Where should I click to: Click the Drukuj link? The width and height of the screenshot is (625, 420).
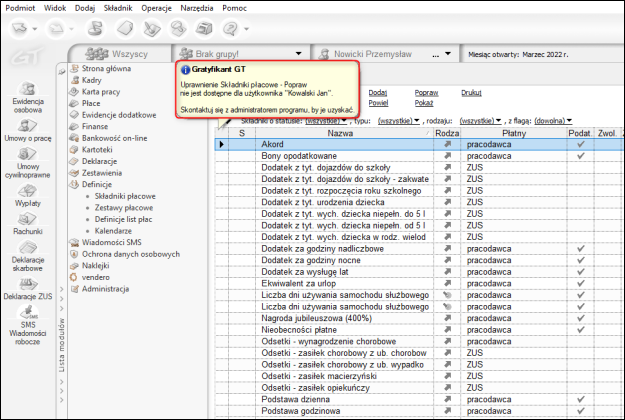pyautogui.click(x=471, y=92)
